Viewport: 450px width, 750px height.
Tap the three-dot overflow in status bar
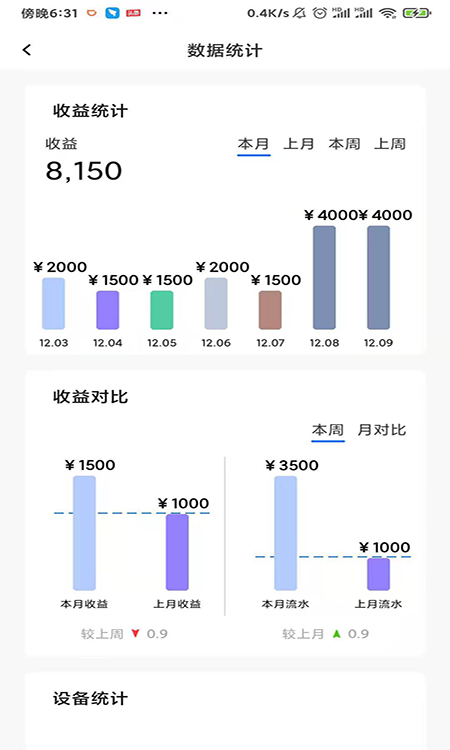pos(160,13)
